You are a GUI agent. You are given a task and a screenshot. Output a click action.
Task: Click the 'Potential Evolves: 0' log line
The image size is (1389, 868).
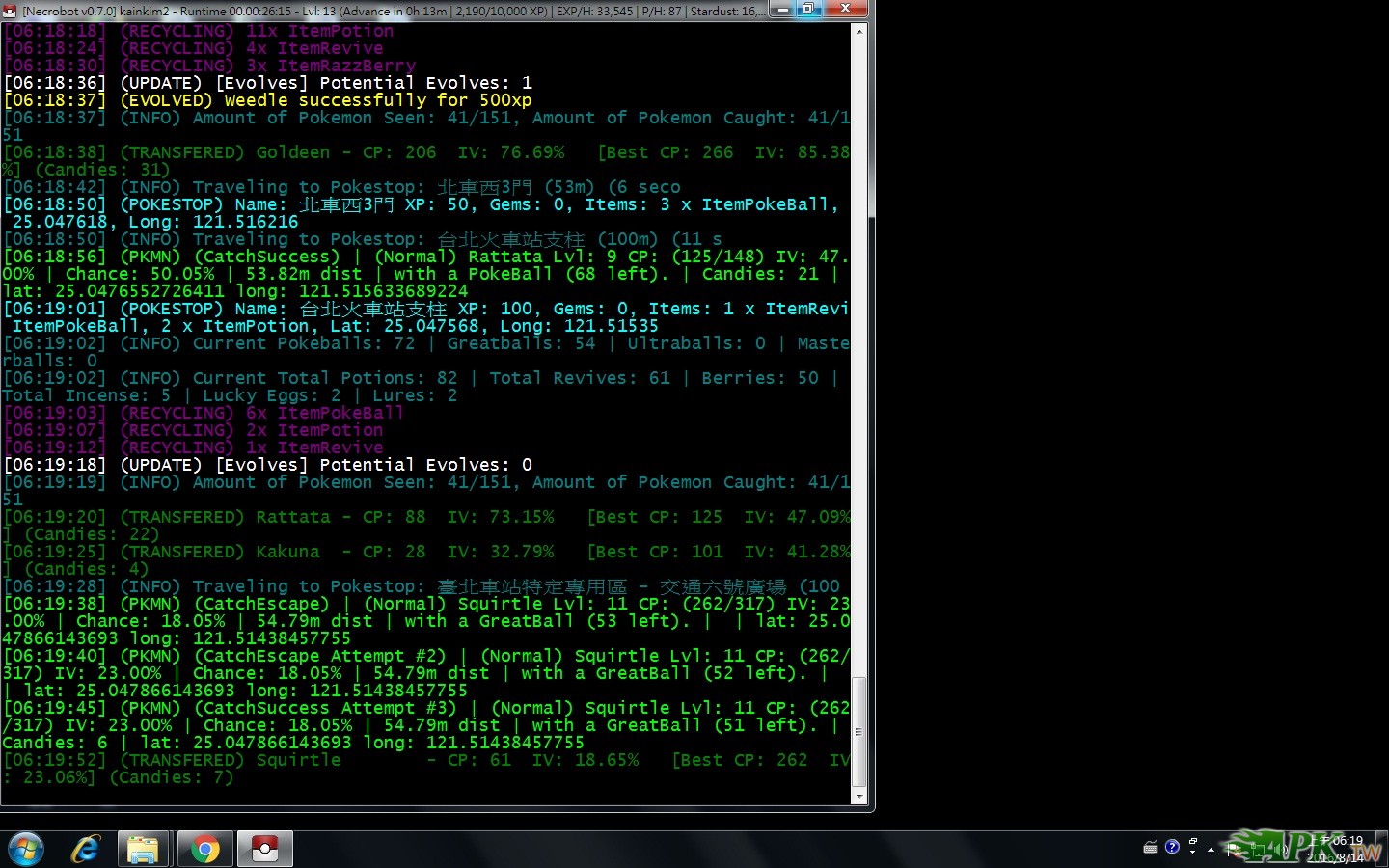268,465
